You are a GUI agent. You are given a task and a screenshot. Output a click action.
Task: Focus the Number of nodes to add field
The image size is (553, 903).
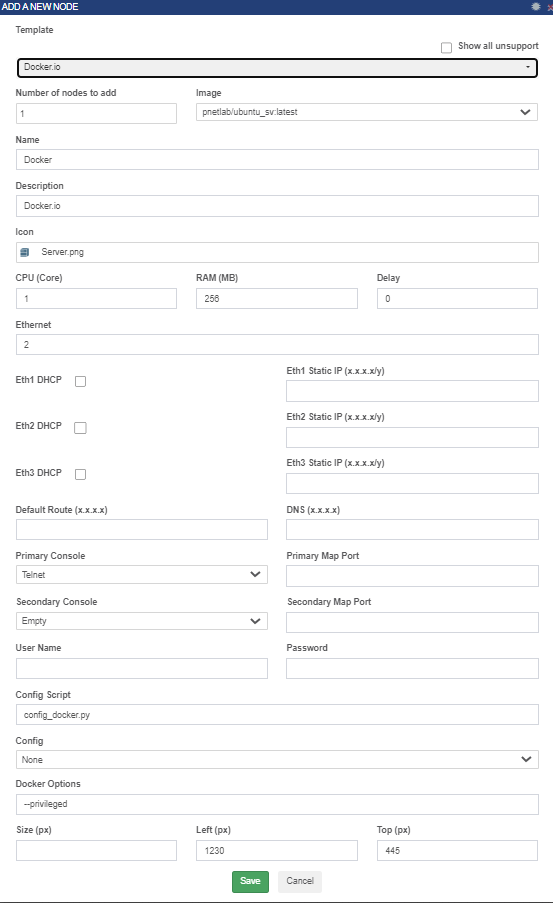click(x=96, y=113)
